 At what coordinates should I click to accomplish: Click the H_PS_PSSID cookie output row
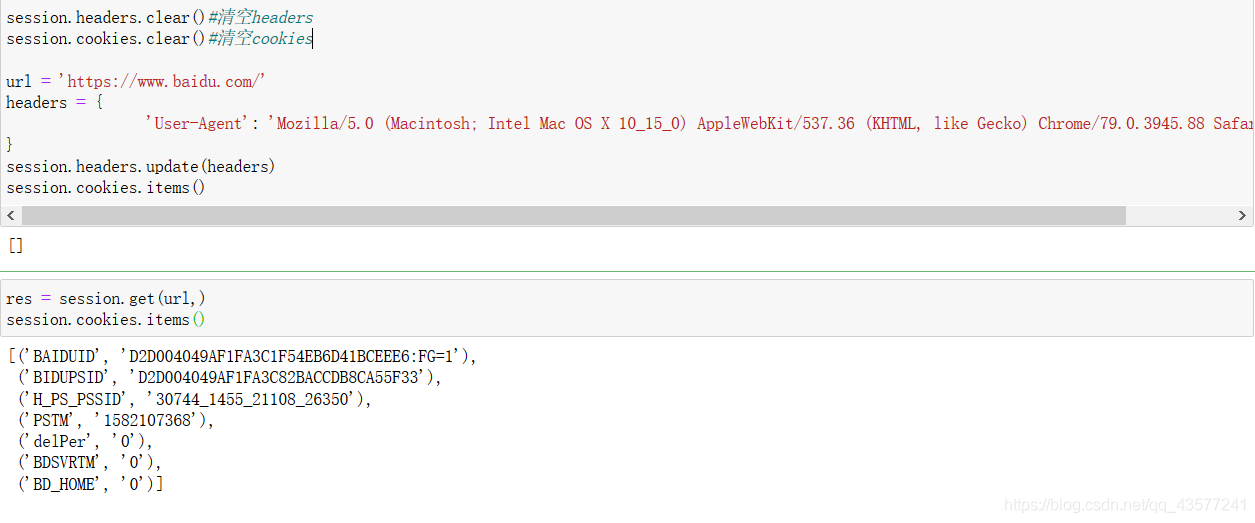196,399
